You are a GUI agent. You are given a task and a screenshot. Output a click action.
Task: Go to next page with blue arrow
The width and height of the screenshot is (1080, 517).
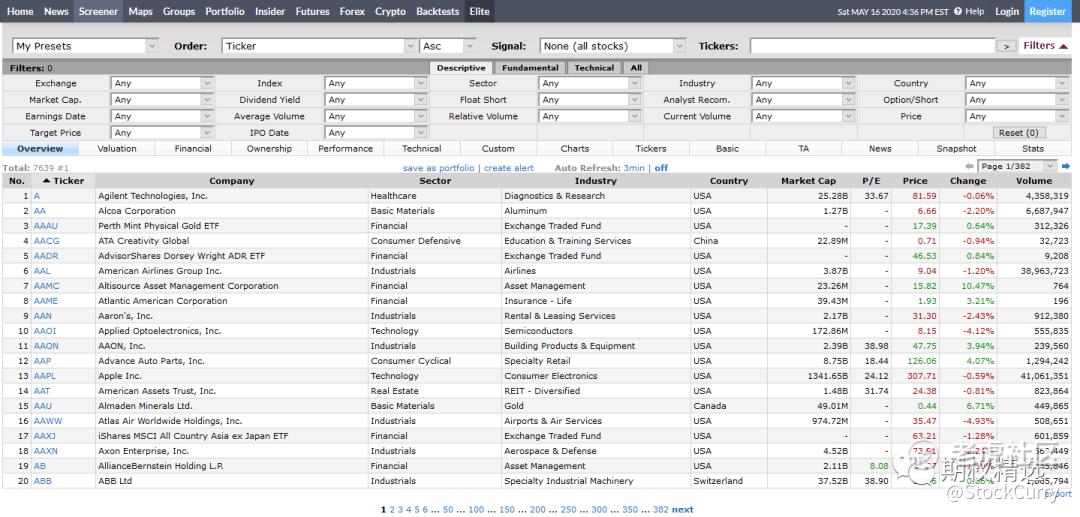tap(1065, 166)
